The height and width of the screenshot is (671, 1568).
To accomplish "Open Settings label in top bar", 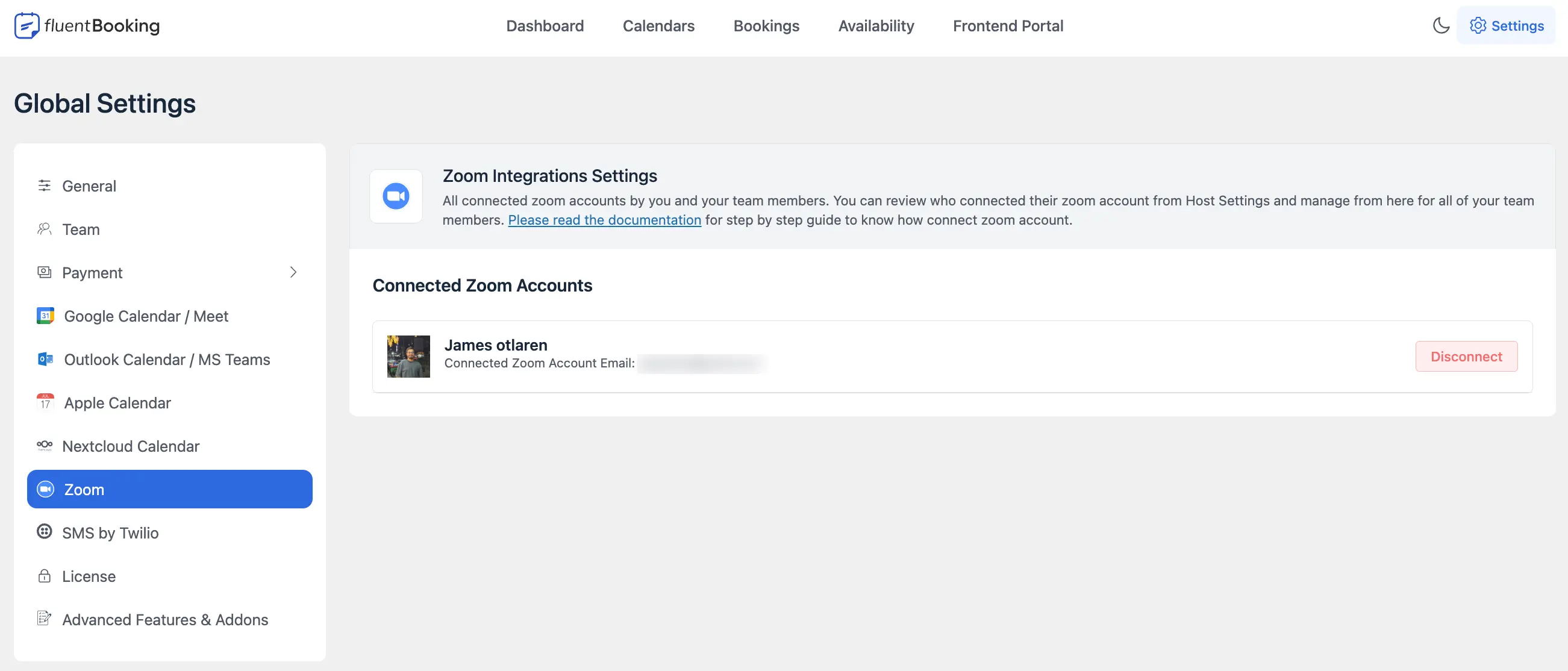I will click(1517, 25).
